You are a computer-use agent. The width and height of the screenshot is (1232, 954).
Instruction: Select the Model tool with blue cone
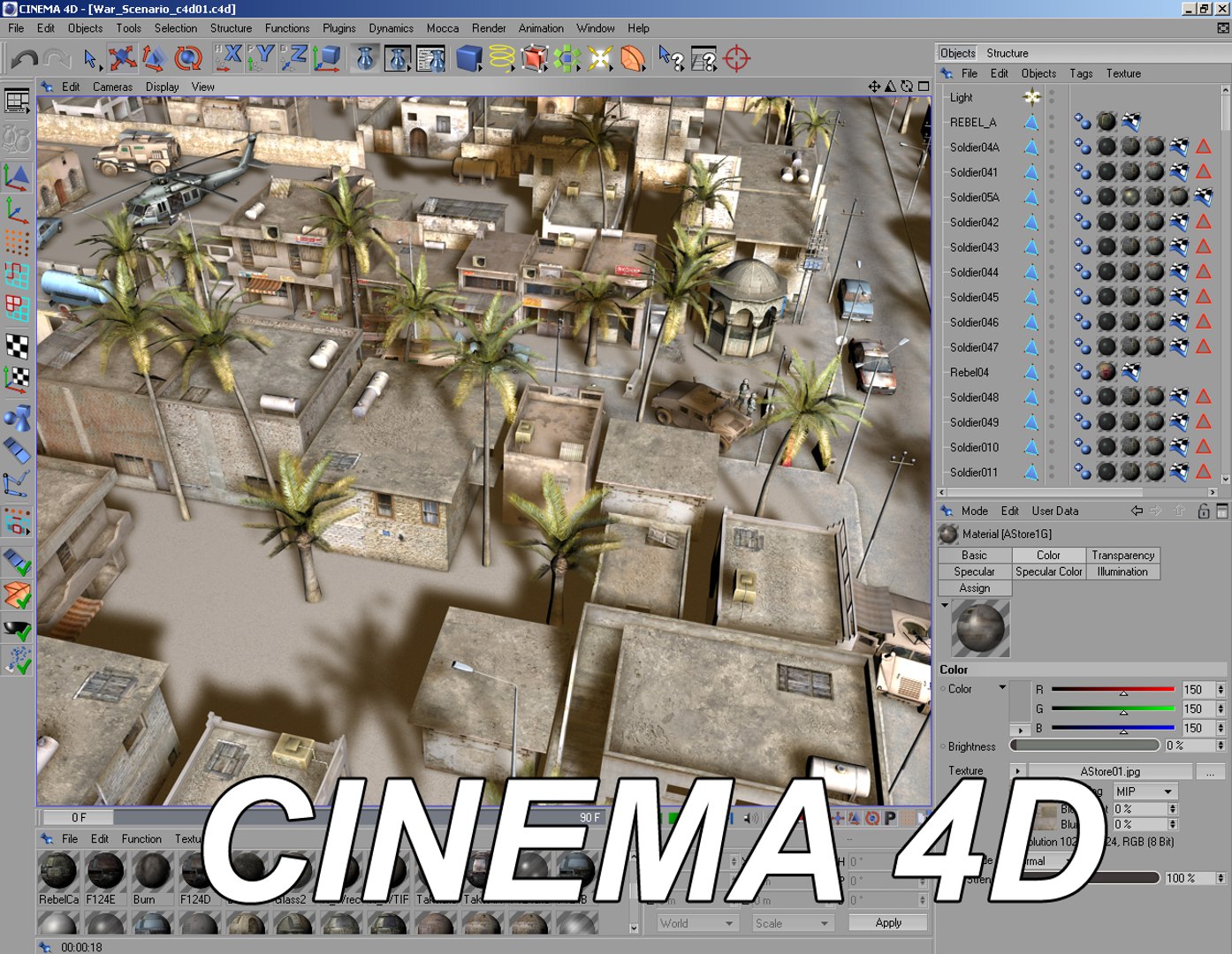pyautogui.click(x=17, y=177)
